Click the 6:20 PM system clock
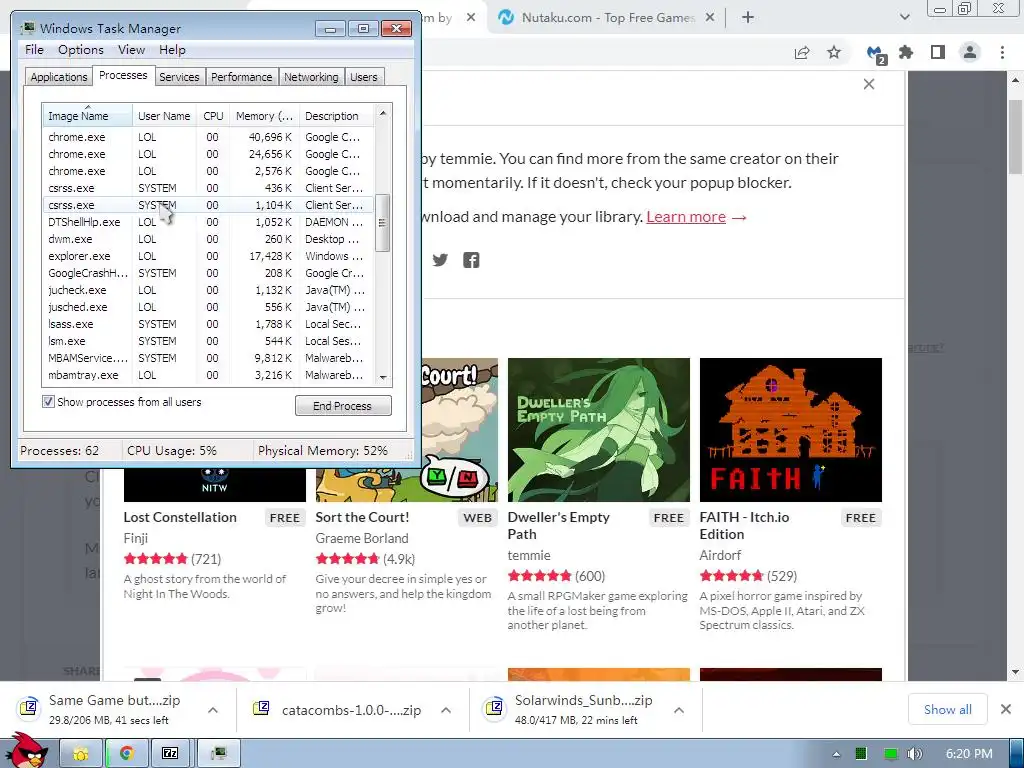The width and height of the screenshot is (1024, 768). (x=969, y=754)
